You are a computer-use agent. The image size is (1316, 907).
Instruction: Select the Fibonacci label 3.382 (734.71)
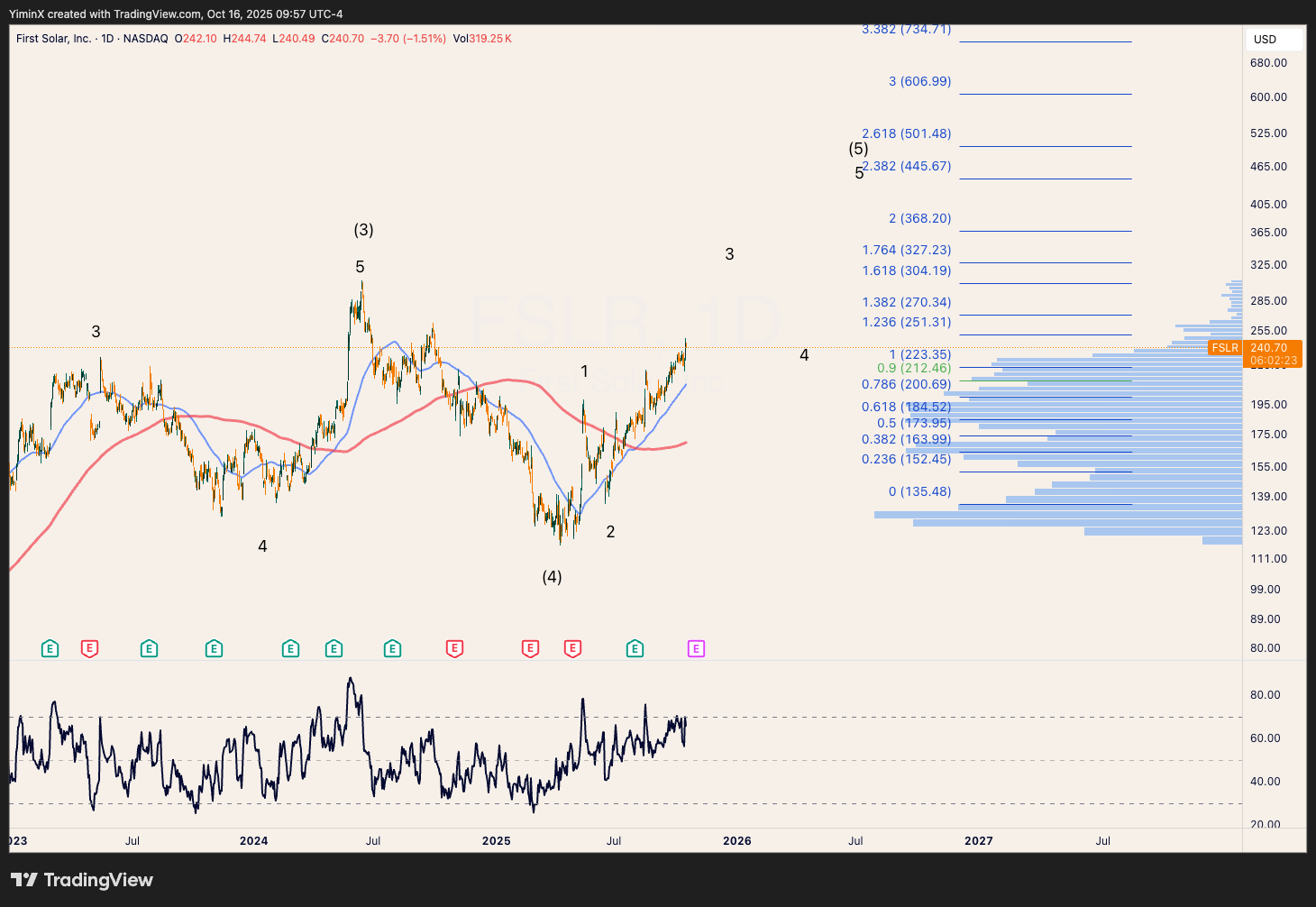point(906,30)
